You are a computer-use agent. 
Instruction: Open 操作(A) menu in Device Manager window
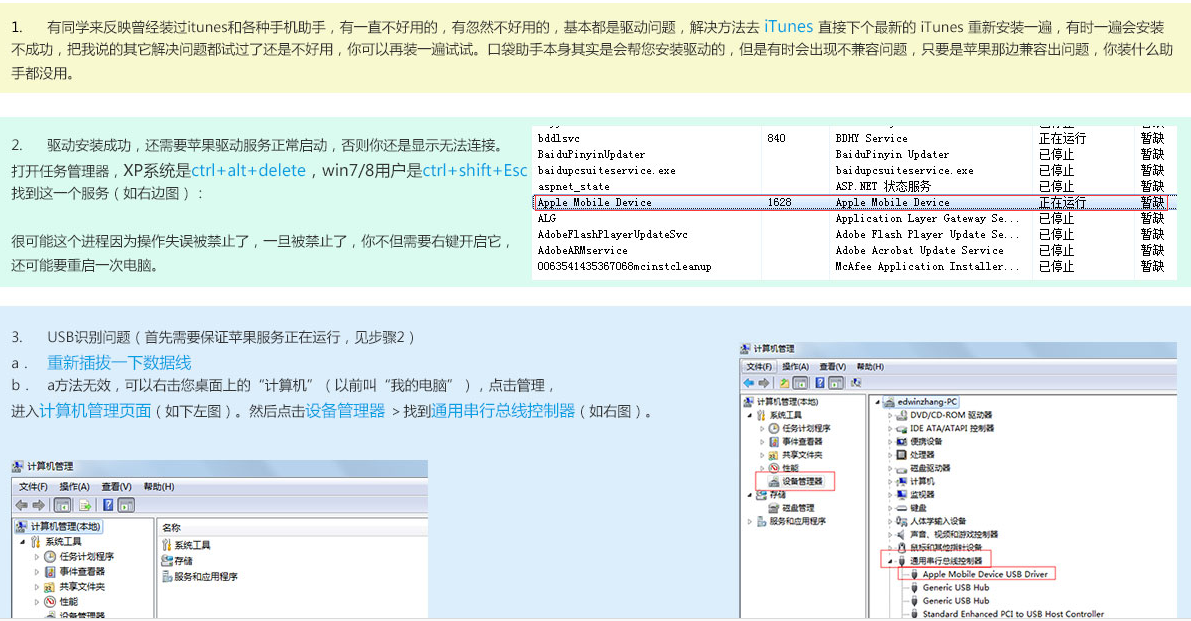pos(795,367)
